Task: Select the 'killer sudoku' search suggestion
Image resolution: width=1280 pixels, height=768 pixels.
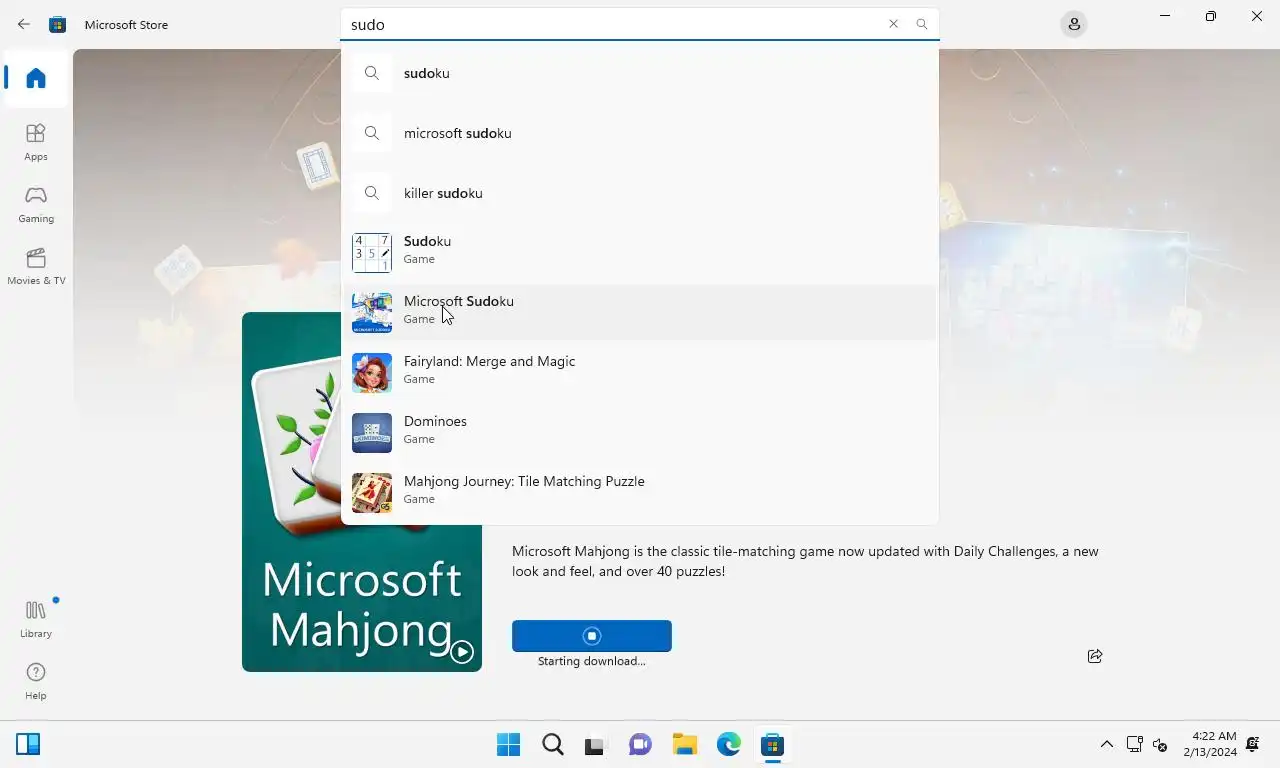Action: coord(640,193)
